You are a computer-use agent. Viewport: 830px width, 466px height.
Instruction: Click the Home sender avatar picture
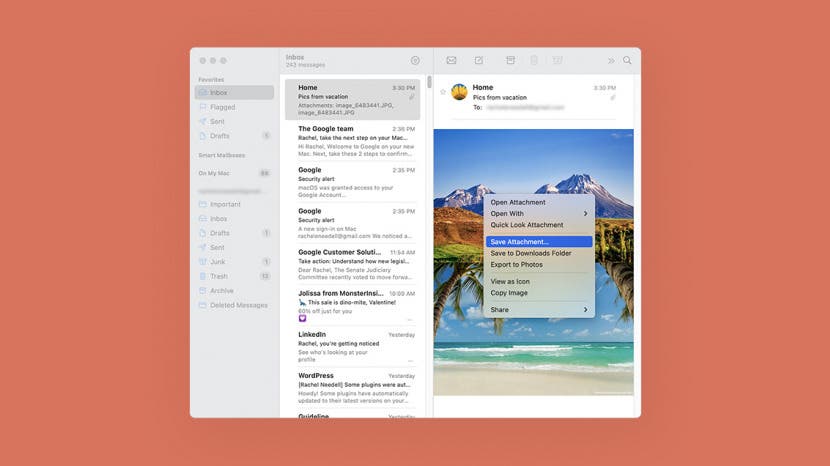tap(459, 92)
